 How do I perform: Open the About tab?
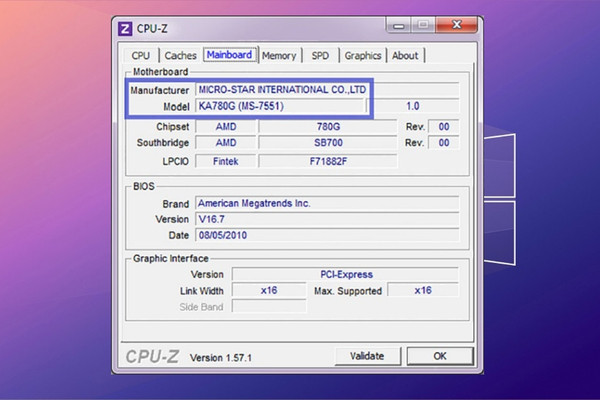pos(405,56)
